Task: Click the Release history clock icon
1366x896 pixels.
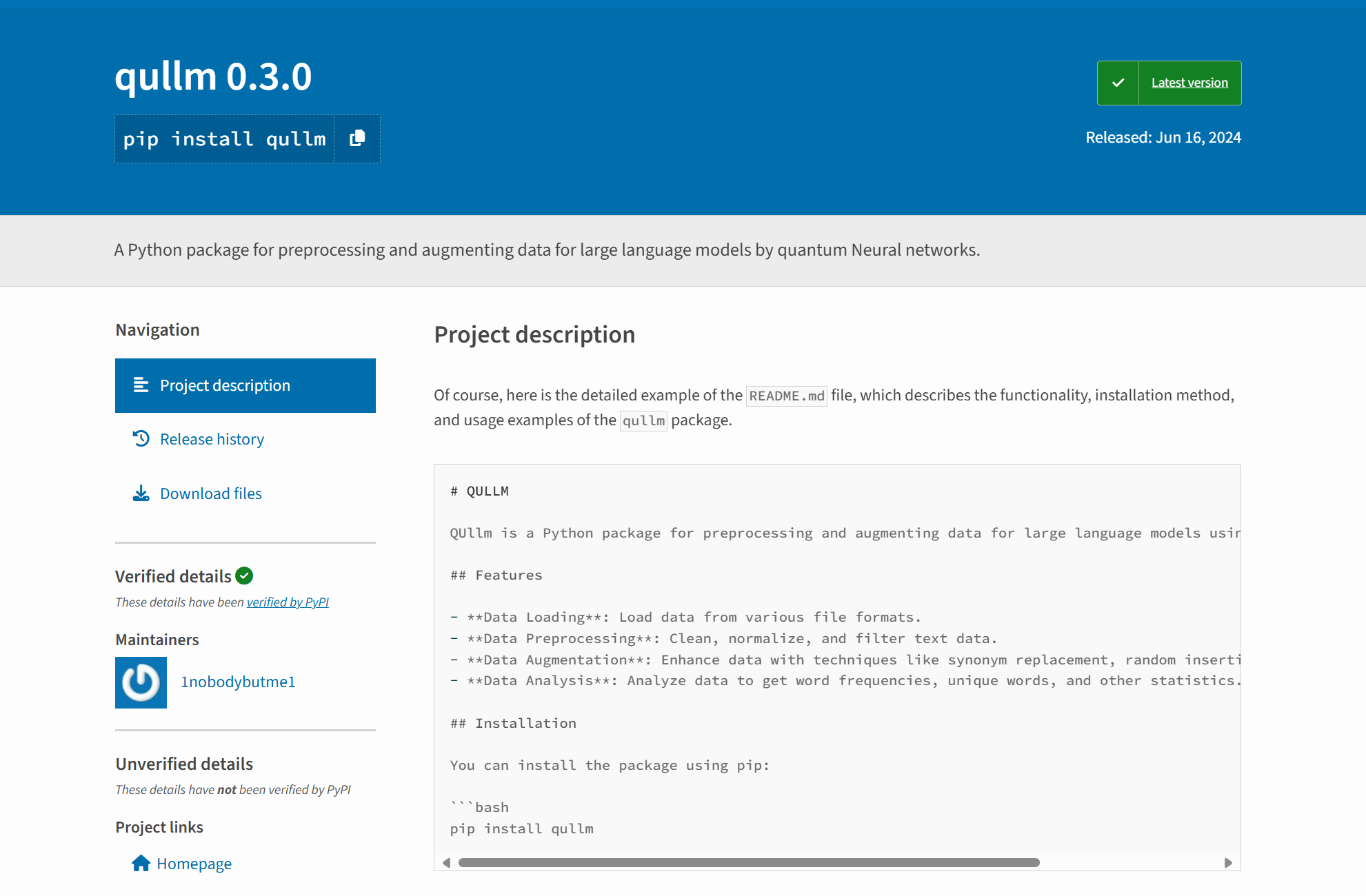Action: click(x=141, y=438)
